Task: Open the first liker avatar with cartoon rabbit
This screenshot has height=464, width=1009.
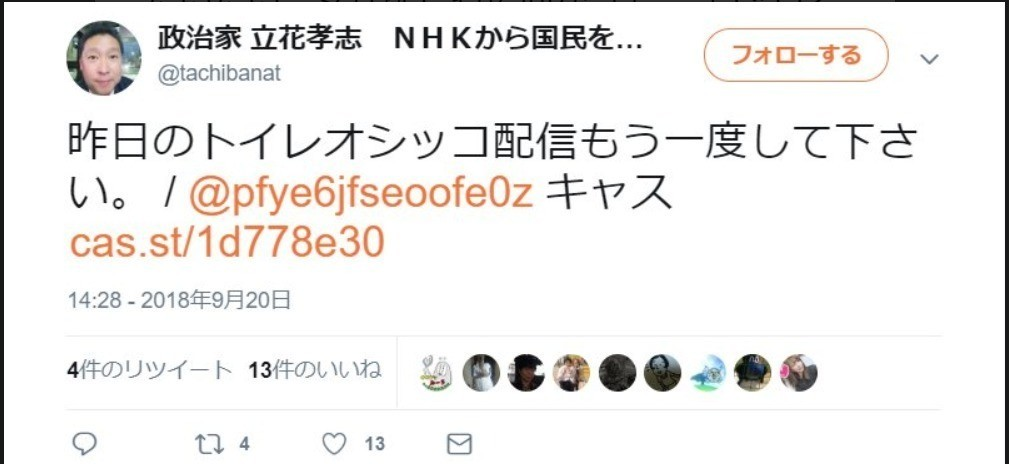Action: coord(436,373)
